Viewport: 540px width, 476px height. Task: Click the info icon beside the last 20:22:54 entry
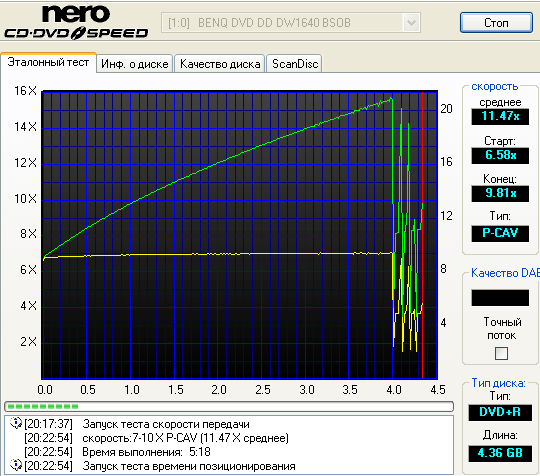[15, 465]
